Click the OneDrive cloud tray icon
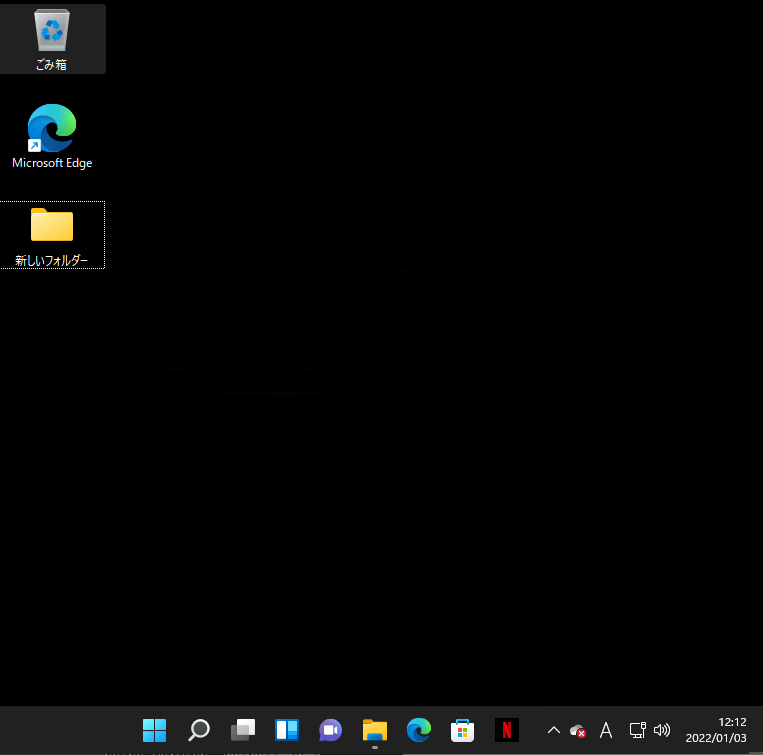Viewport: 763px width, 755px height. click(578, 731)
